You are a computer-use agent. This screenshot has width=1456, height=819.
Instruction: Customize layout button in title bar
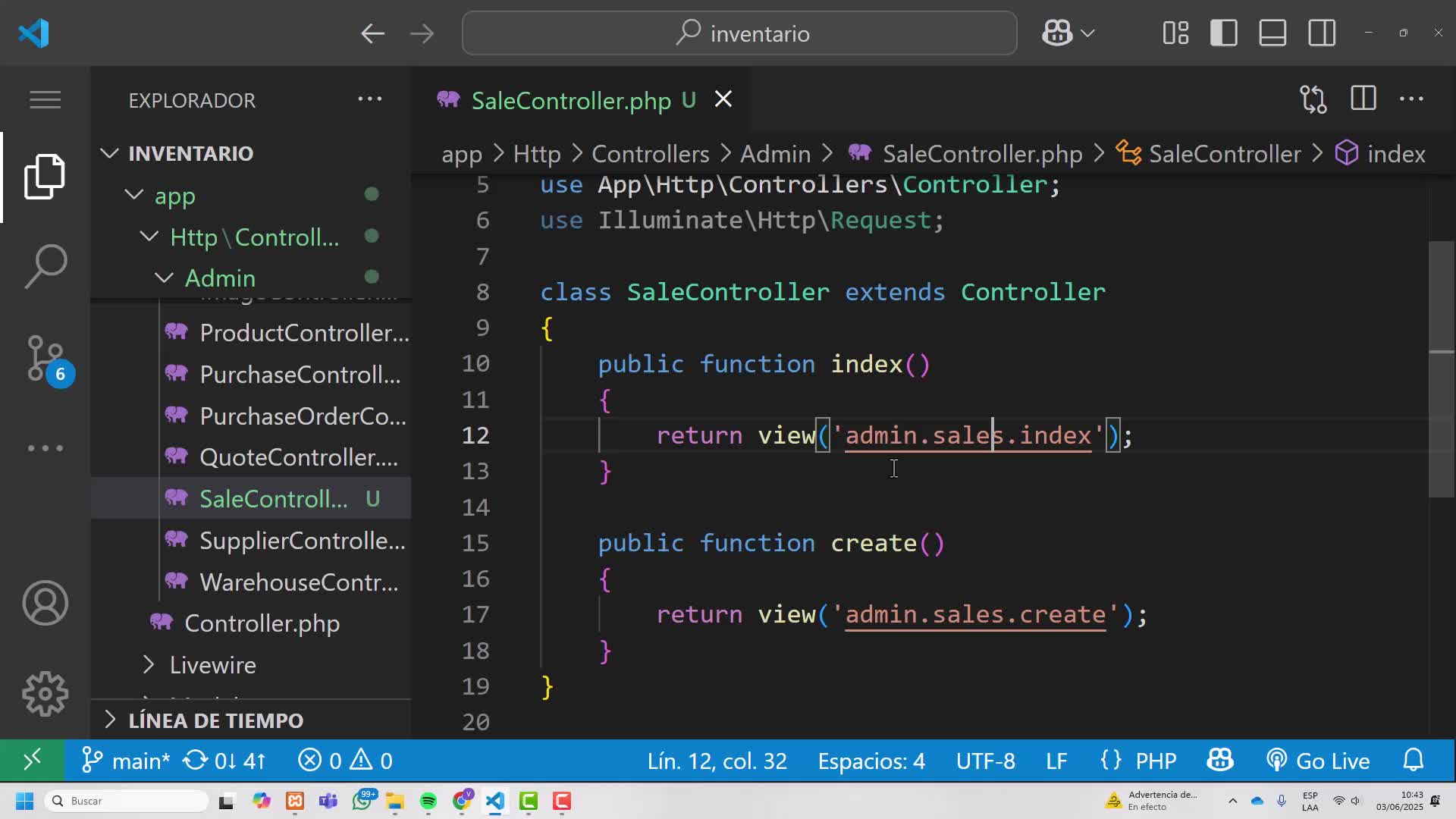coord(1175,33)
